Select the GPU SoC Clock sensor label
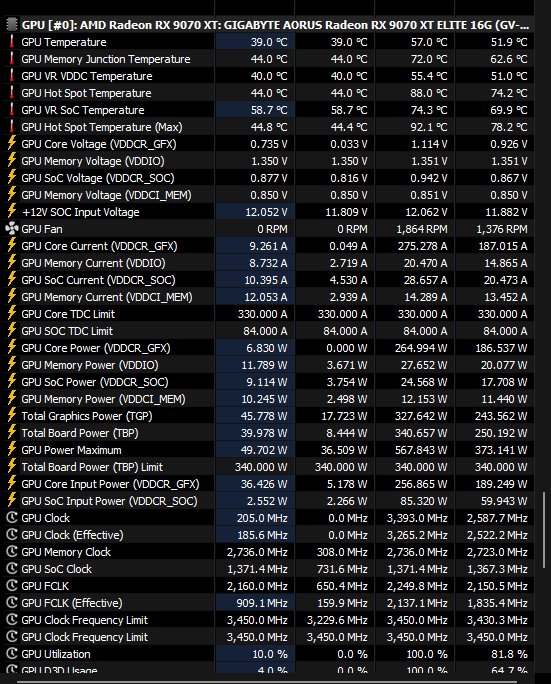This screenshot has height=684, width=551. pos(57,569)
